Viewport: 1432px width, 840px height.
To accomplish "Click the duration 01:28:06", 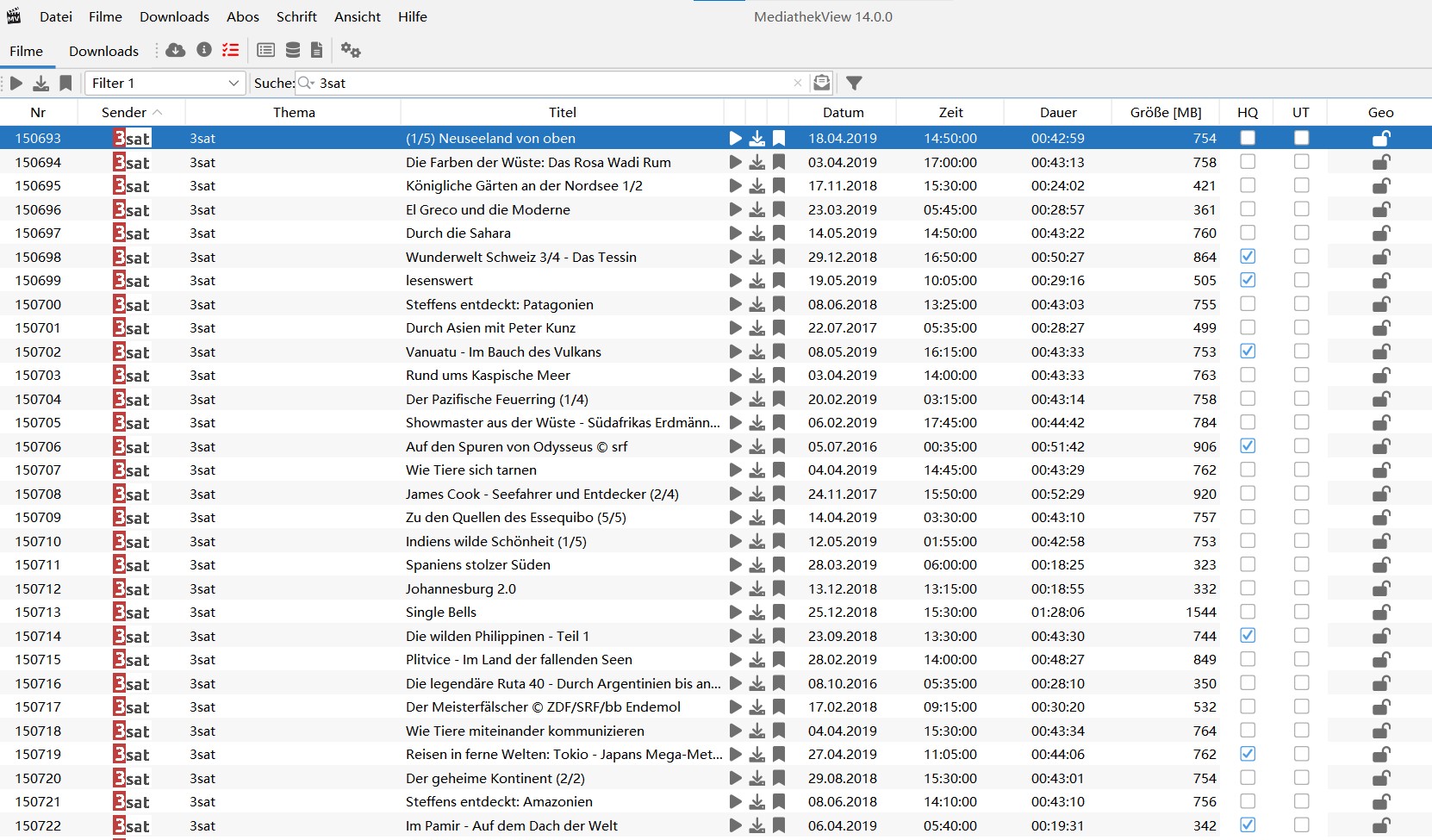I will (1058, 612).
